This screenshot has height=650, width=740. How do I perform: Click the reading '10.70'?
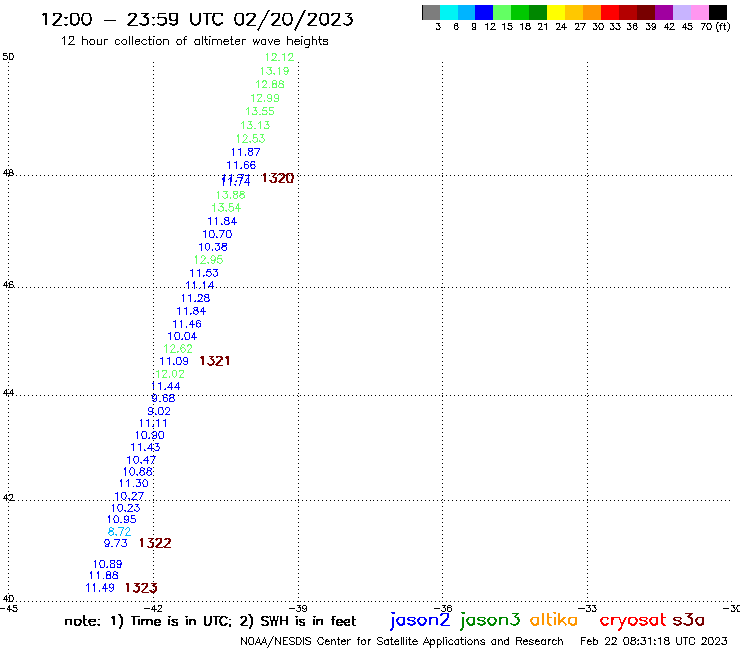(x=217, y=234)
